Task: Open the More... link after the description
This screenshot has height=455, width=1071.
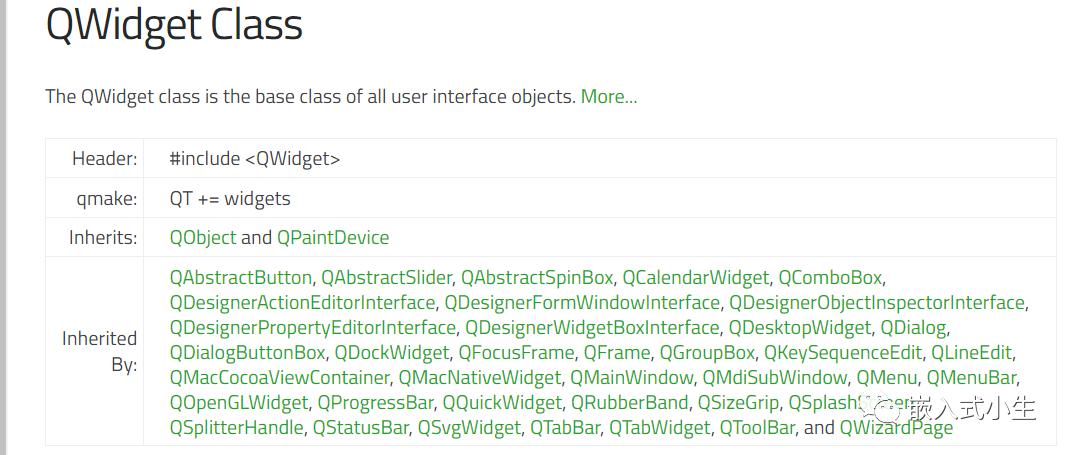Action: click(x=609, y=96)
